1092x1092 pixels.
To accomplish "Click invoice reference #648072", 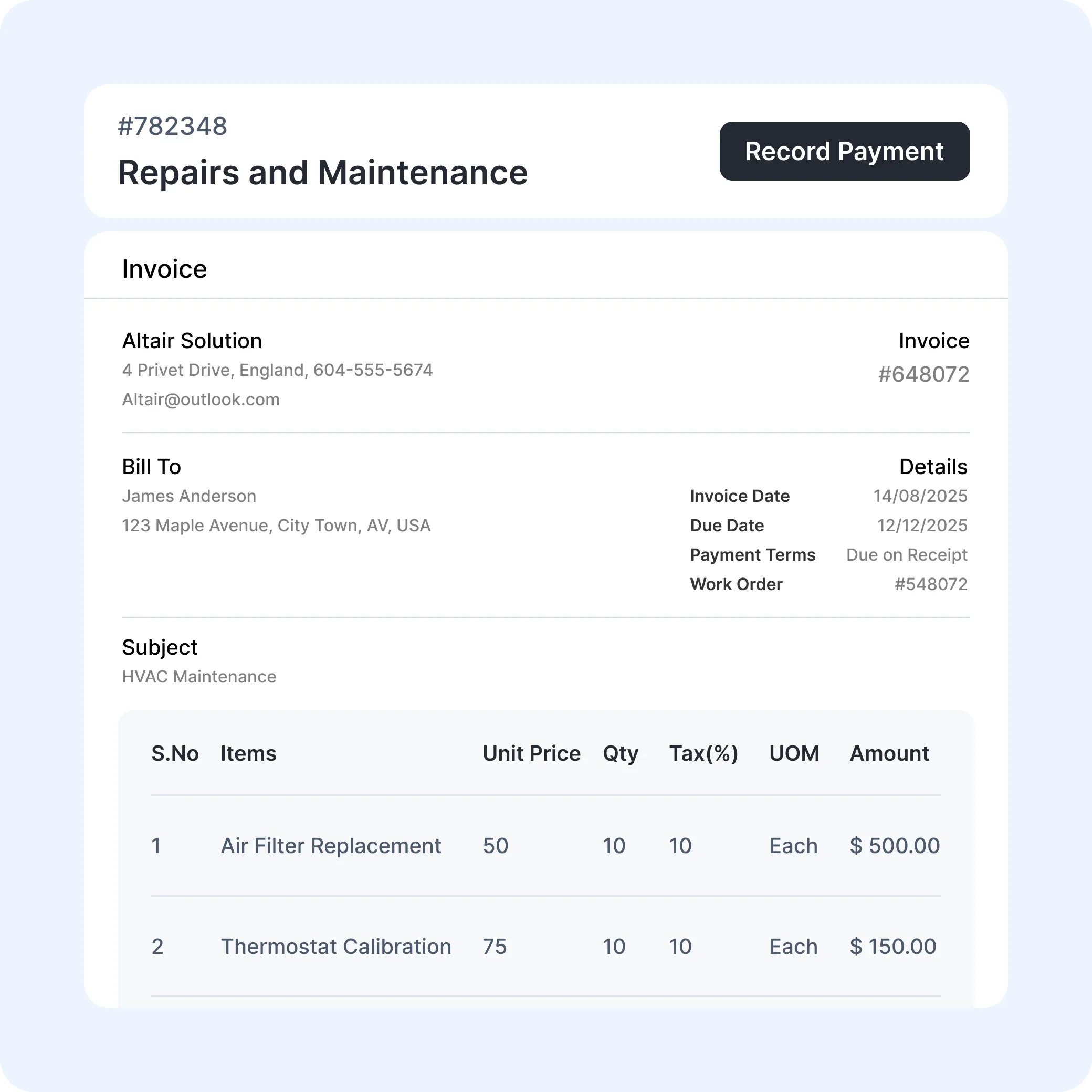I will (x=923, y=374).
